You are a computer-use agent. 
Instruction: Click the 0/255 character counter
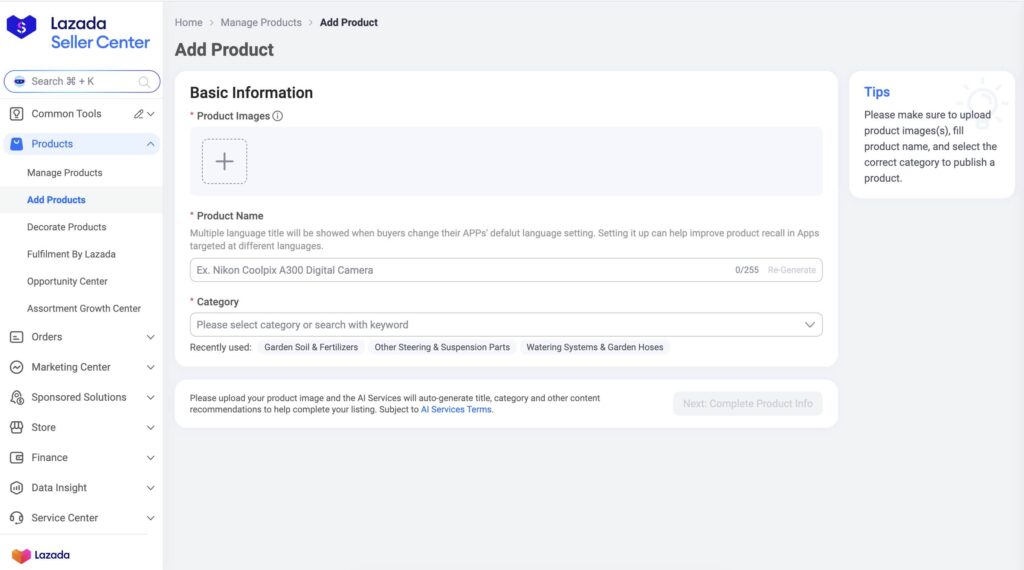(747, 270)
